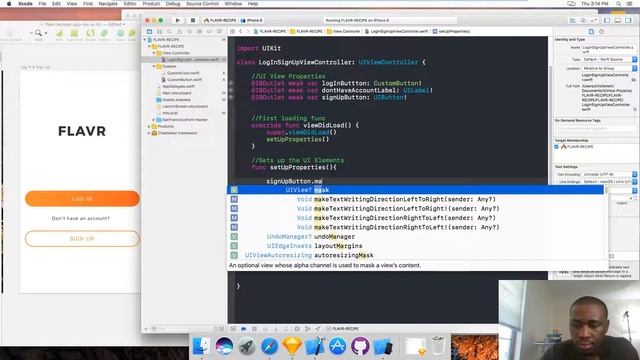Add a file with the navigator plus icon

click(x=146, y=329)
